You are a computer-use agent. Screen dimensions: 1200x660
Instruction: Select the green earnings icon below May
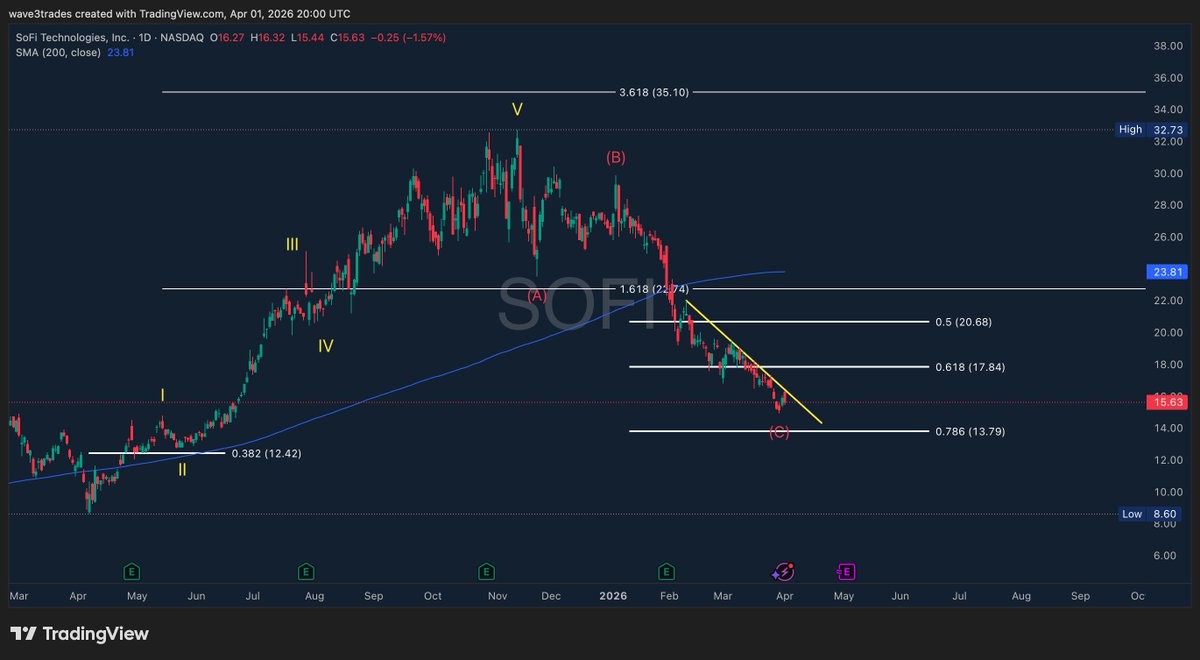coord(130,571)
